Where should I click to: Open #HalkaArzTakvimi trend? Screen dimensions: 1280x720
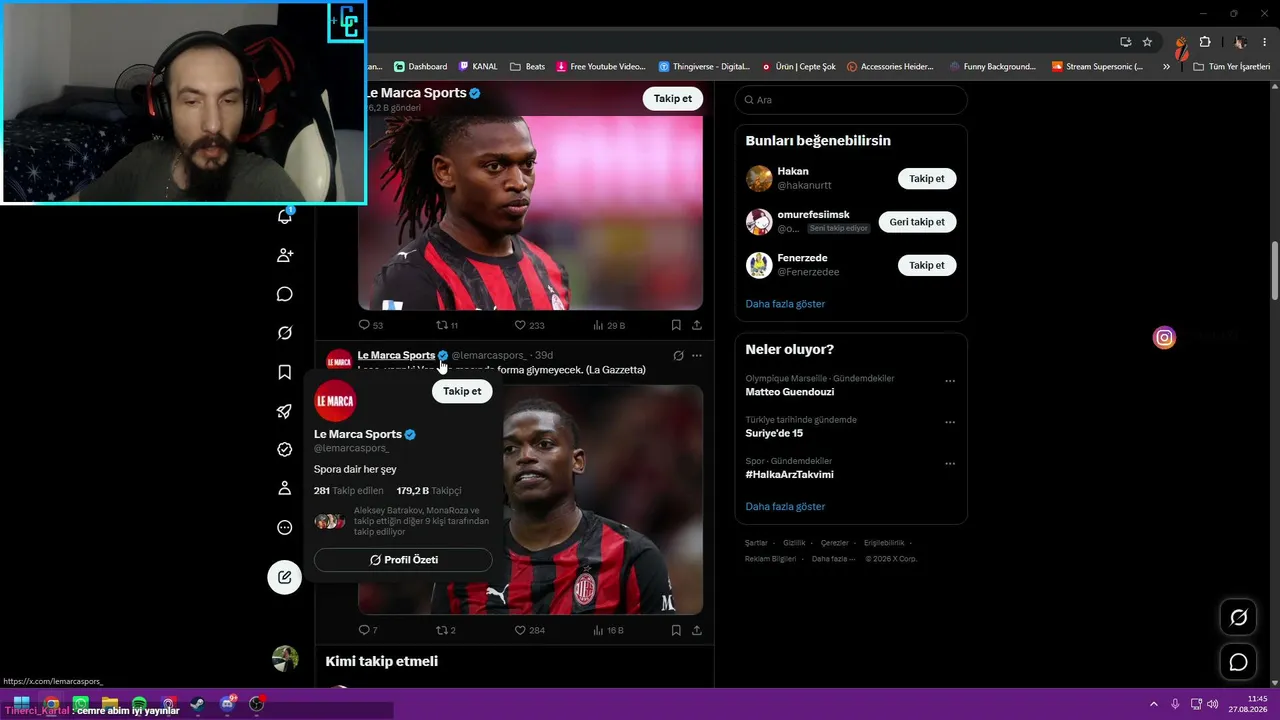[x=789, y=474]
